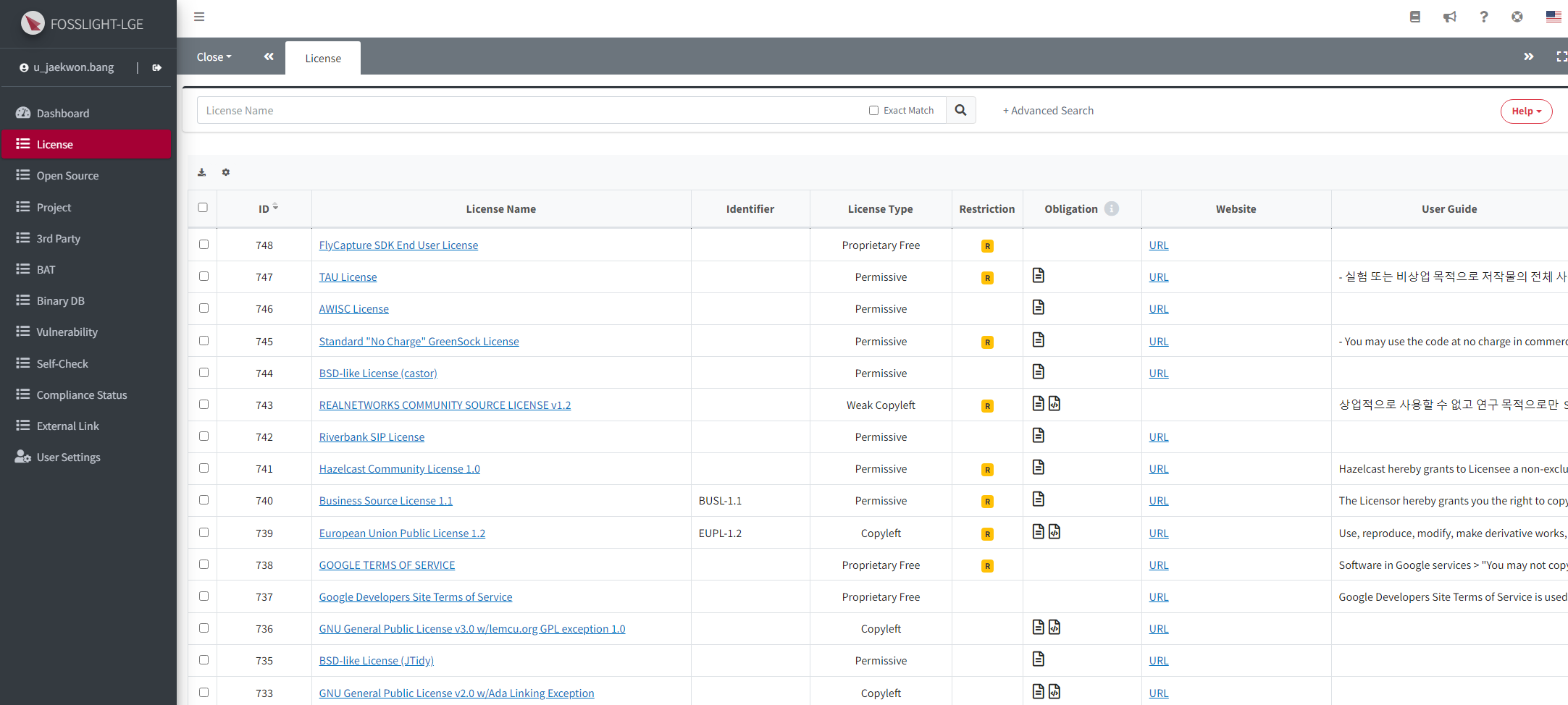The height and width of the screenshot is (705, 1568).
Task: Open the BAT menu item
Action: pyautogui.click(x=85, y=269)
